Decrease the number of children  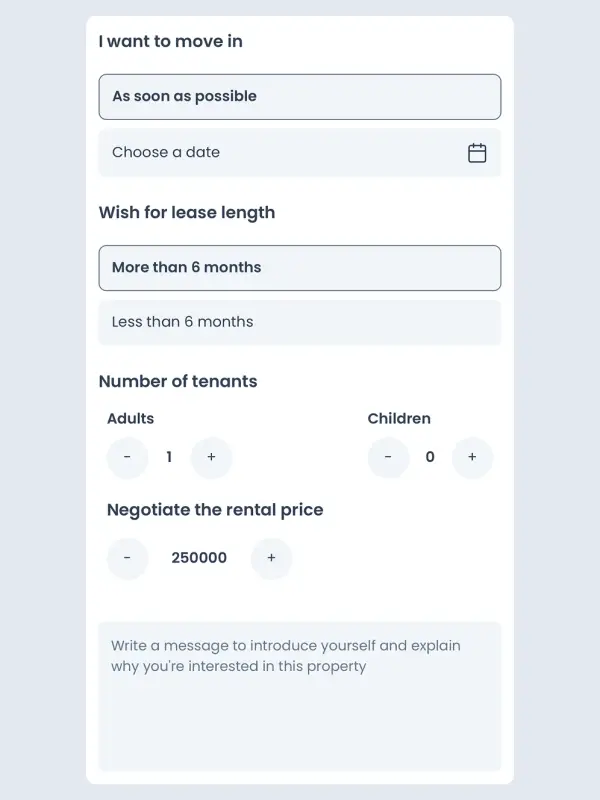point(388,458)
